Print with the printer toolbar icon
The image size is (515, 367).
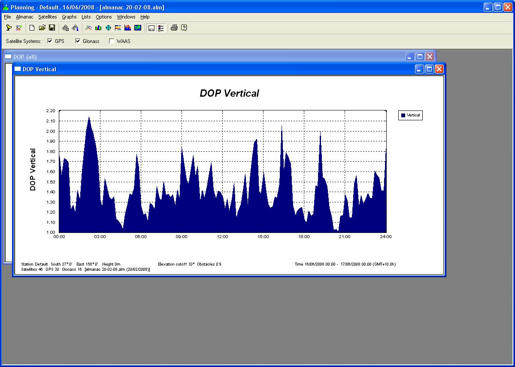[174, 28]
